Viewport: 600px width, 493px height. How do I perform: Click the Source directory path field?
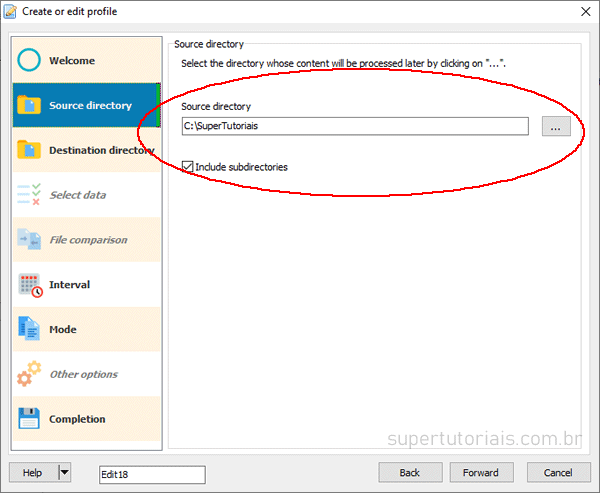(x=354, y=126)
